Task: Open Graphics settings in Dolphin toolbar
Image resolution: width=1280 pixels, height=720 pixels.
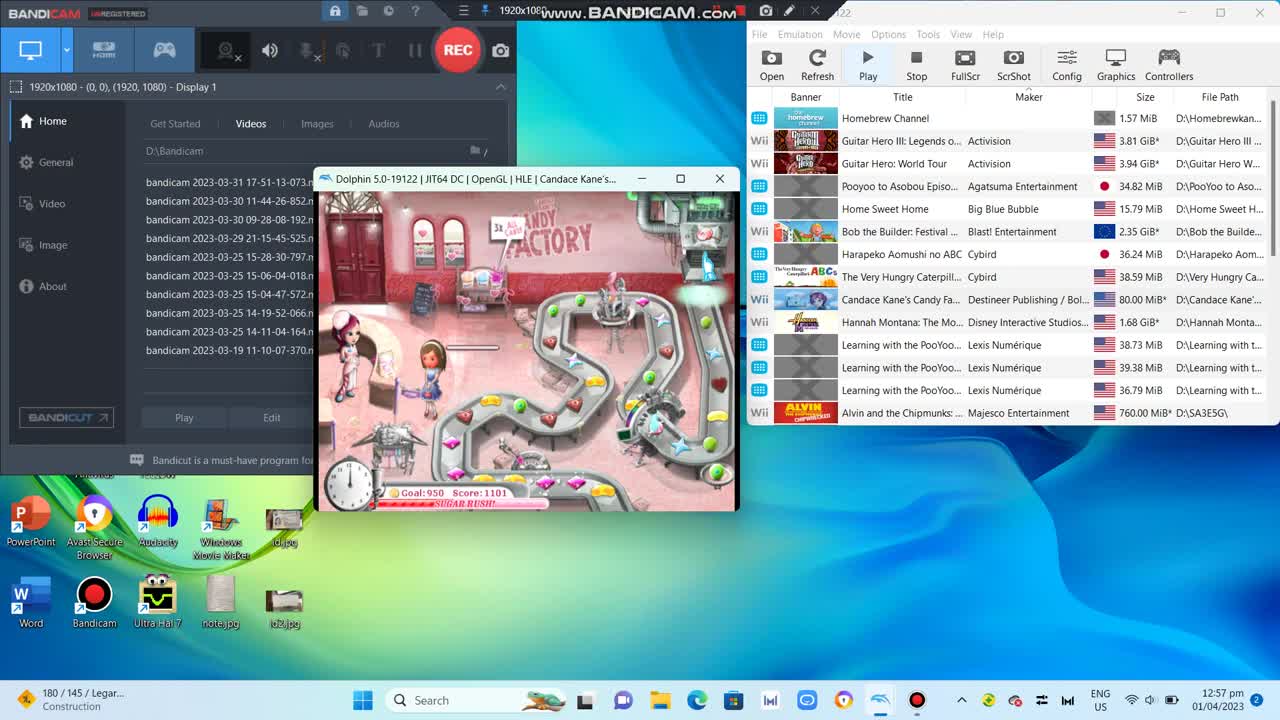Action: pos(1116,65)
